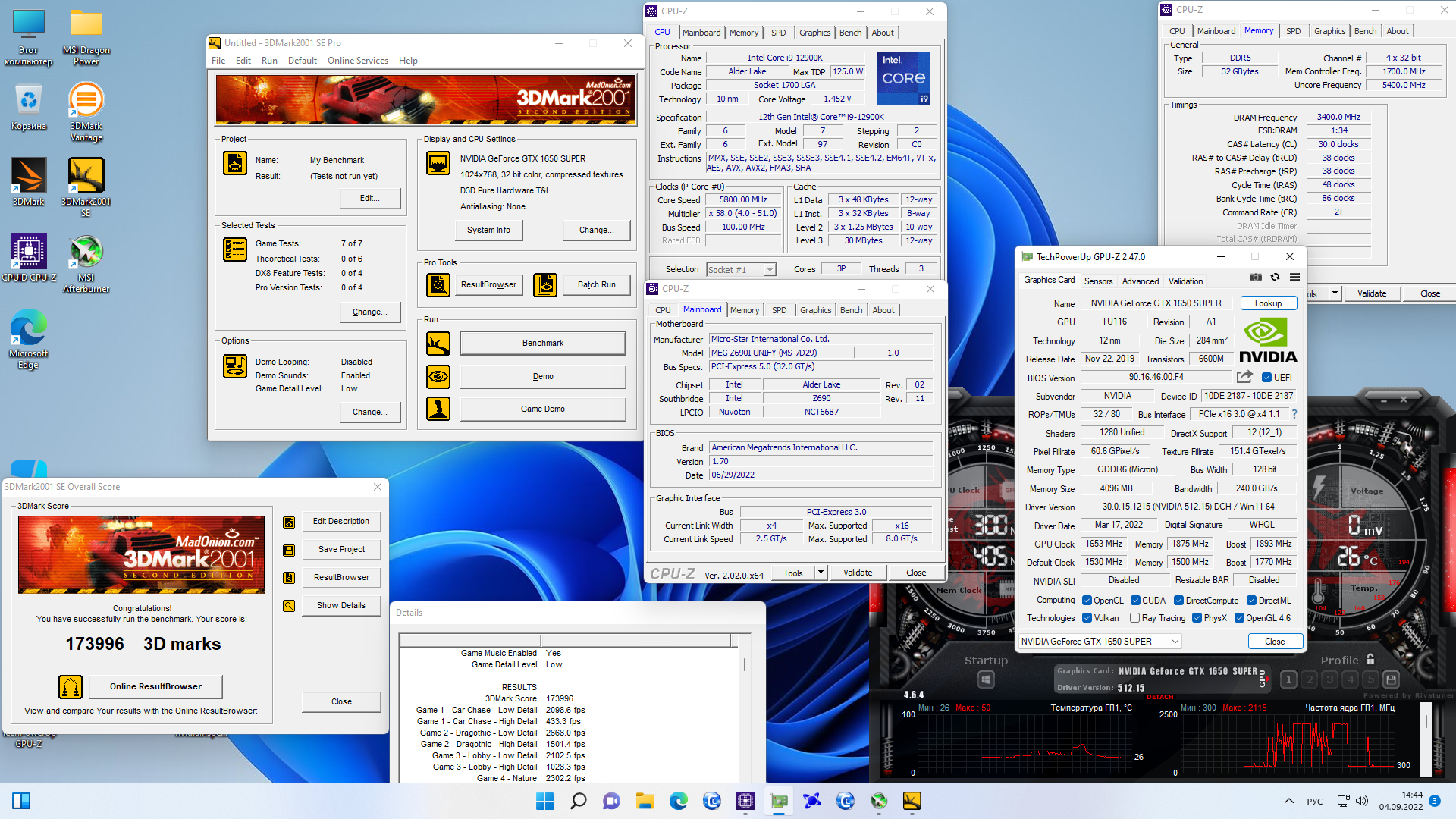Click the Demo eye icon
The image size is (1456, 819).
tap(438, 377)
